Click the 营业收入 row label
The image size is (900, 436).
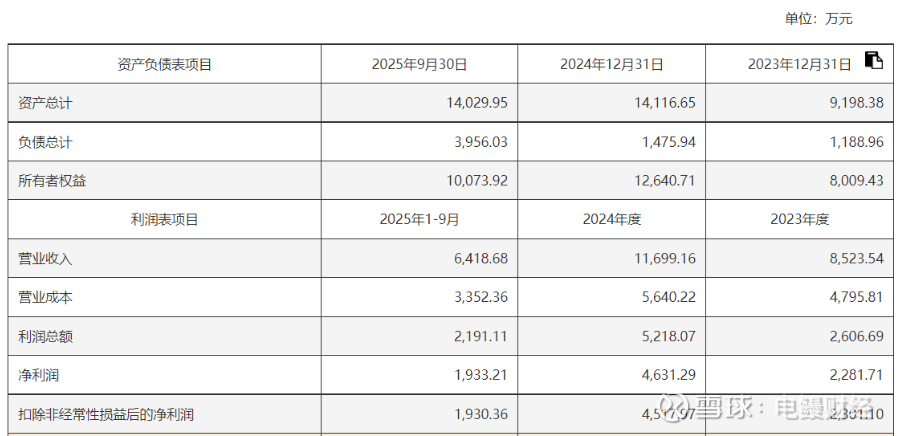click(x=46, y=259)
